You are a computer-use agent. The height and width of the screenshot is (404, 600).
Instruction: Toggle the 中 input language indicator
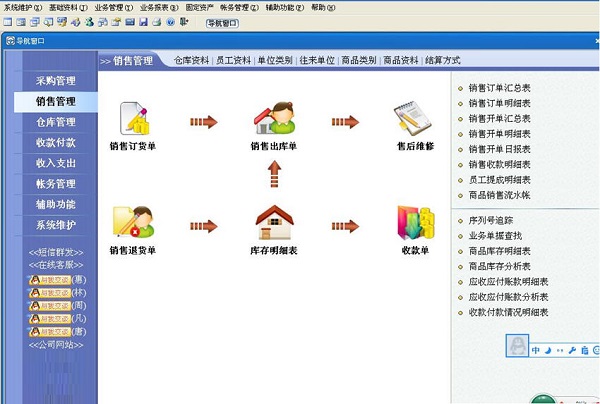click(x=536, y=351)
